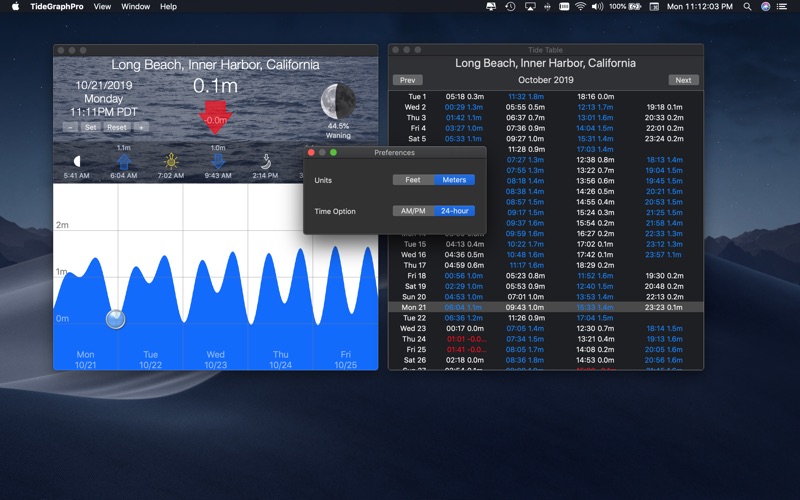
Task: Click the low tide arrow at 9:43 AM
Action: click(x=218, y=161)
